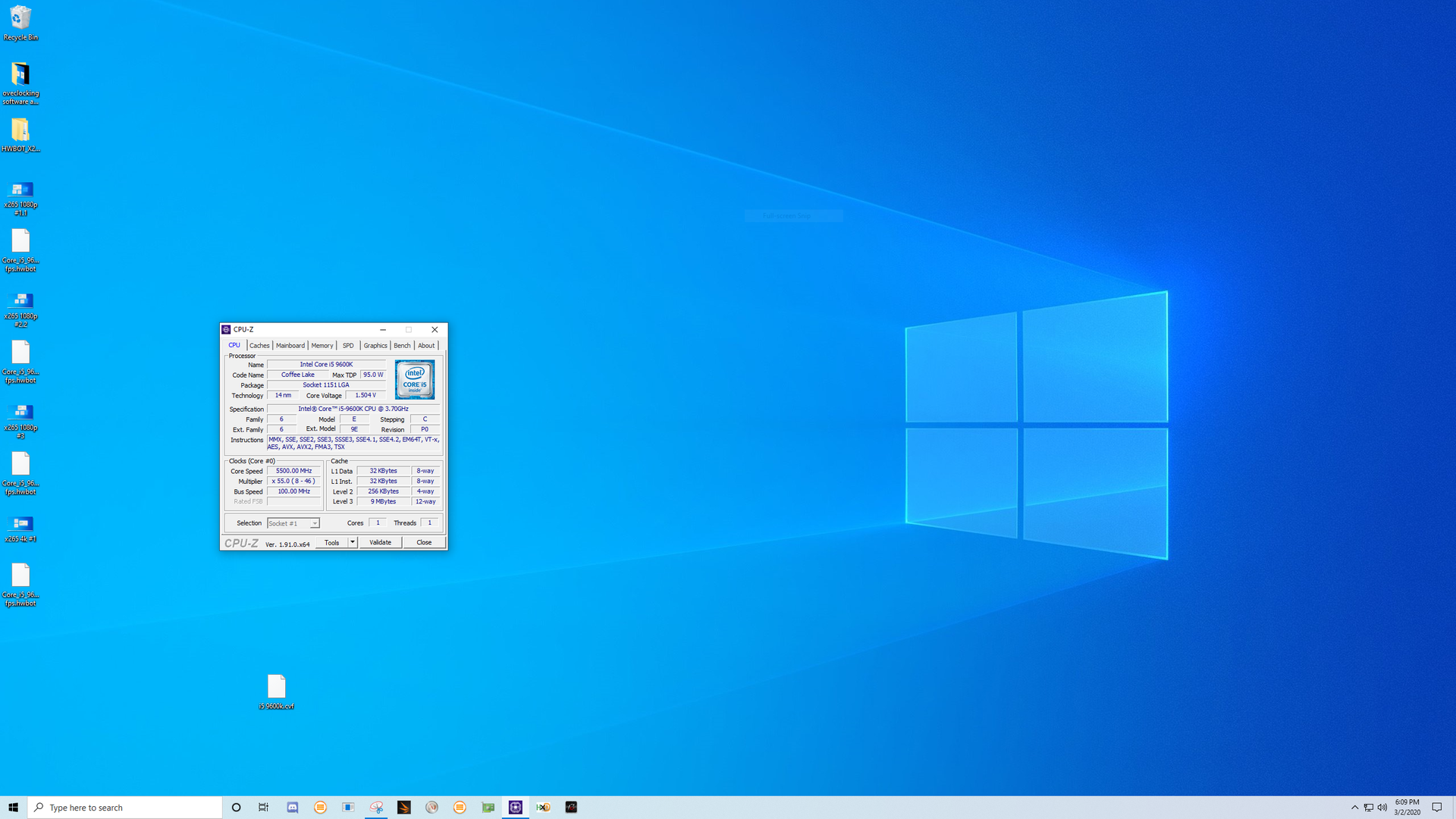Open the round gray dial taskbar icon

point(431,808)
